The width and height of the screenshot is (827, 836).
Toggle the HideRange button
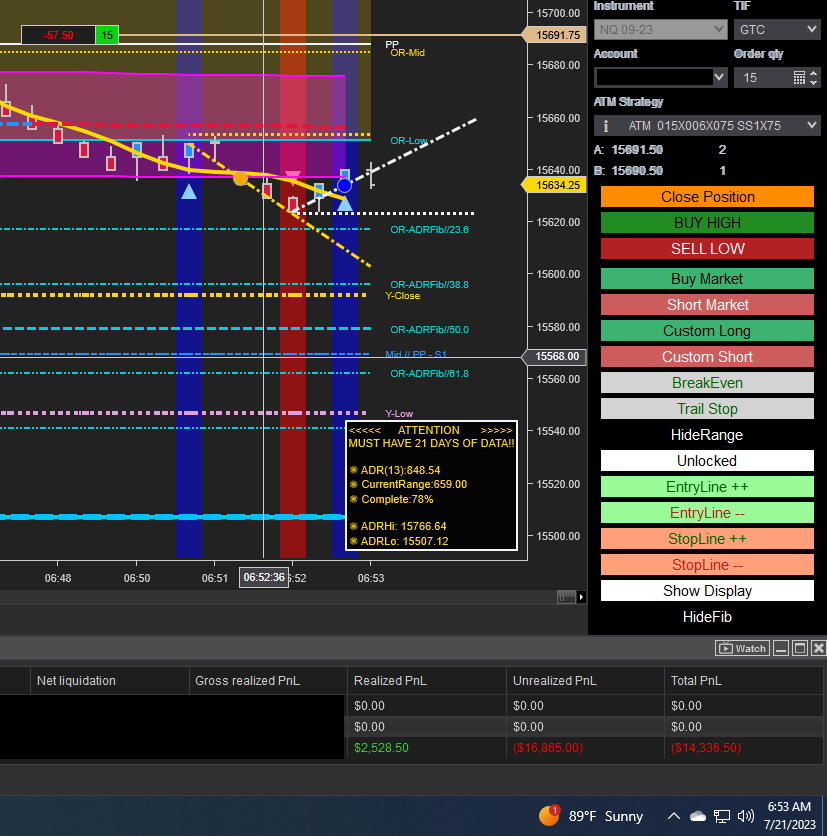pos(707,435)
